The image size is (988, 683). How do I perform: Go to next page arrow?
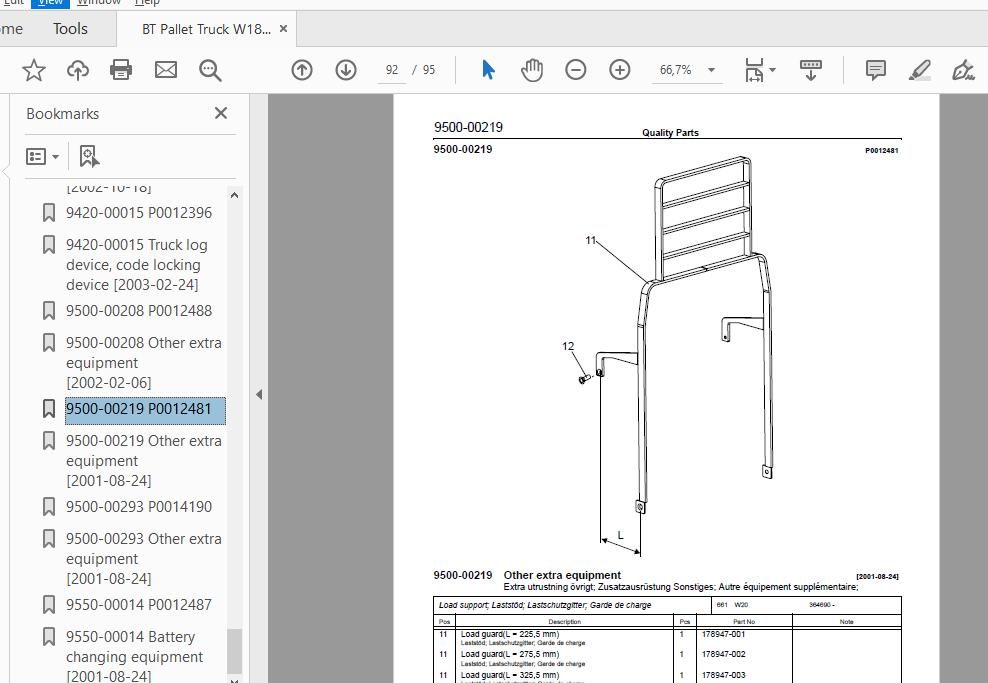click(x=346, y=70)
